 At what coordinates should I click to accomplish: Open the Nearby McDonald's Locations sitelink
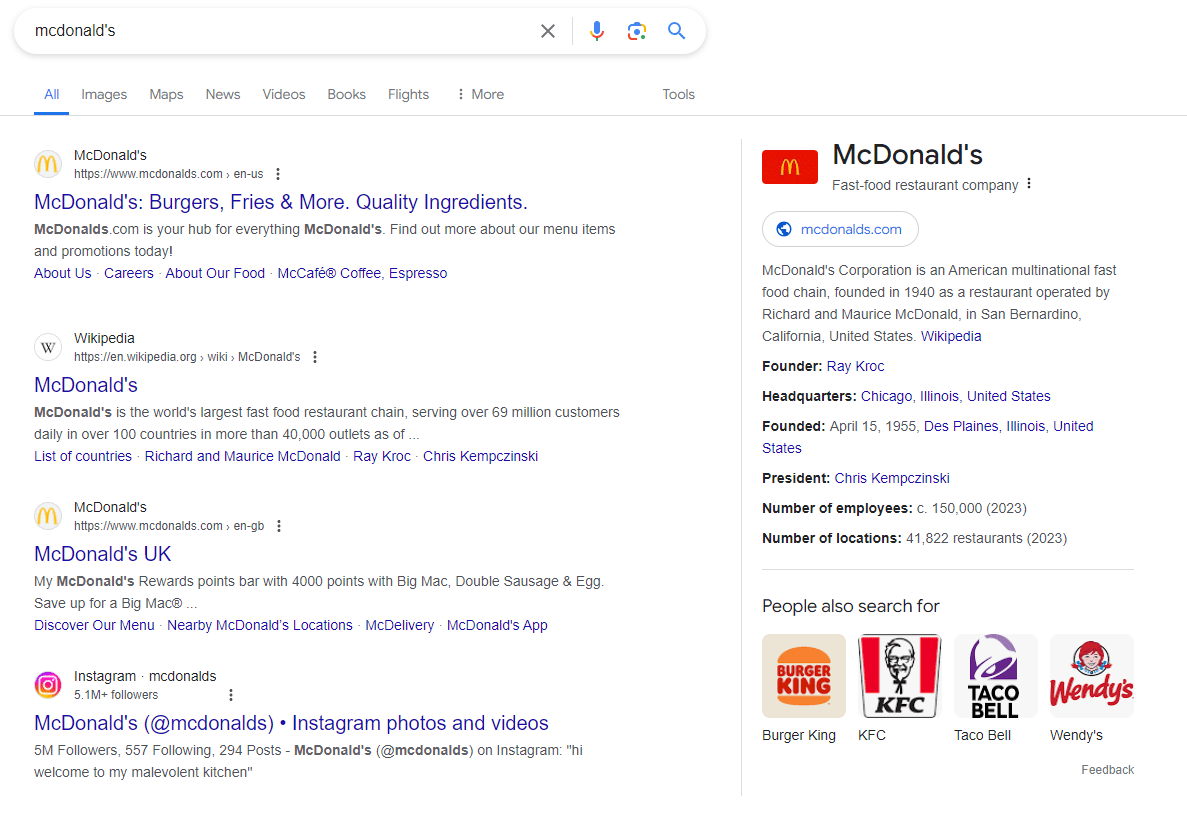click(260, 625)
